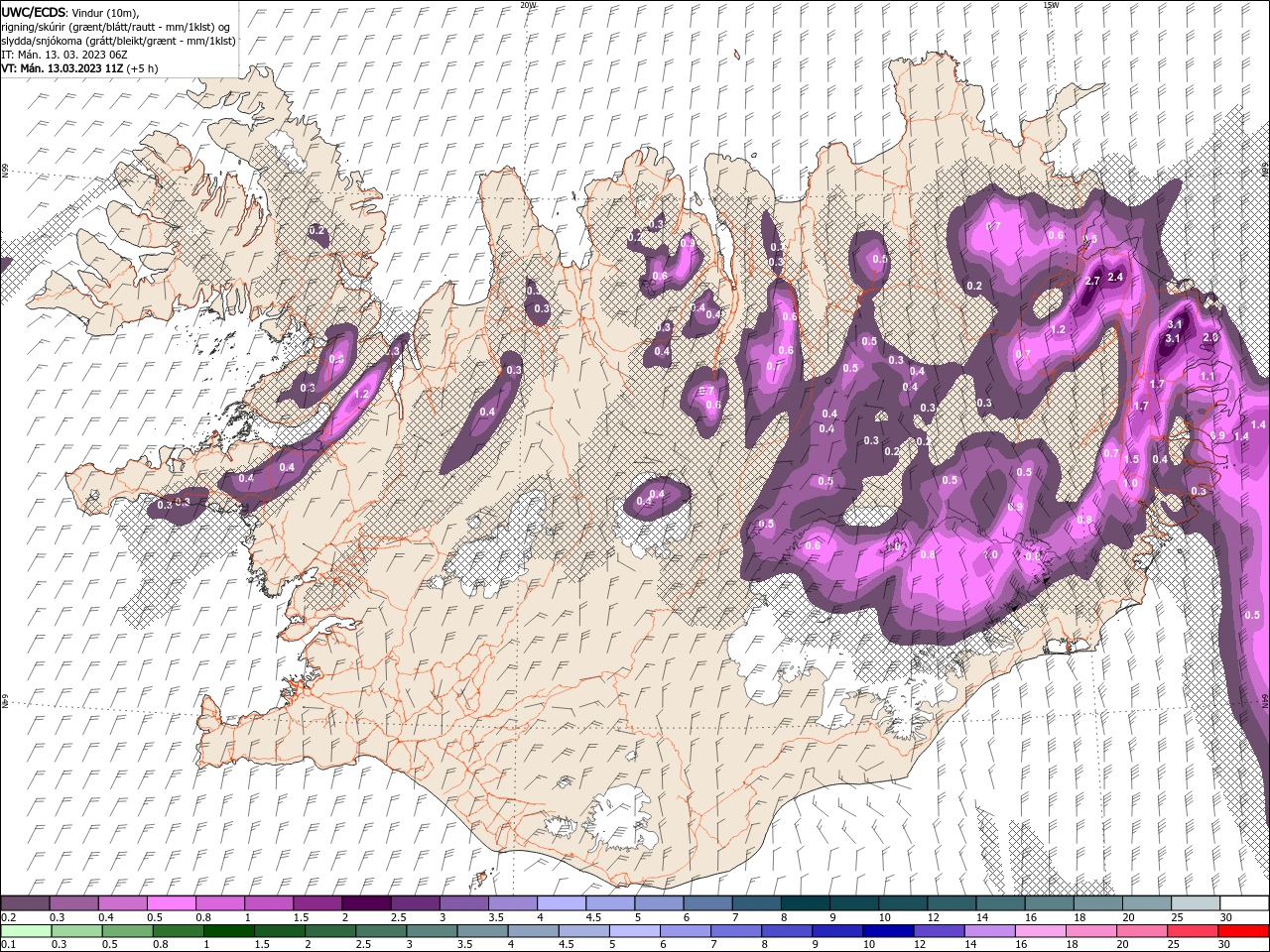Click the violet 12 rain legend swatch
The width and height of the screenshot is (1270, 952).
tap(939, 931)
